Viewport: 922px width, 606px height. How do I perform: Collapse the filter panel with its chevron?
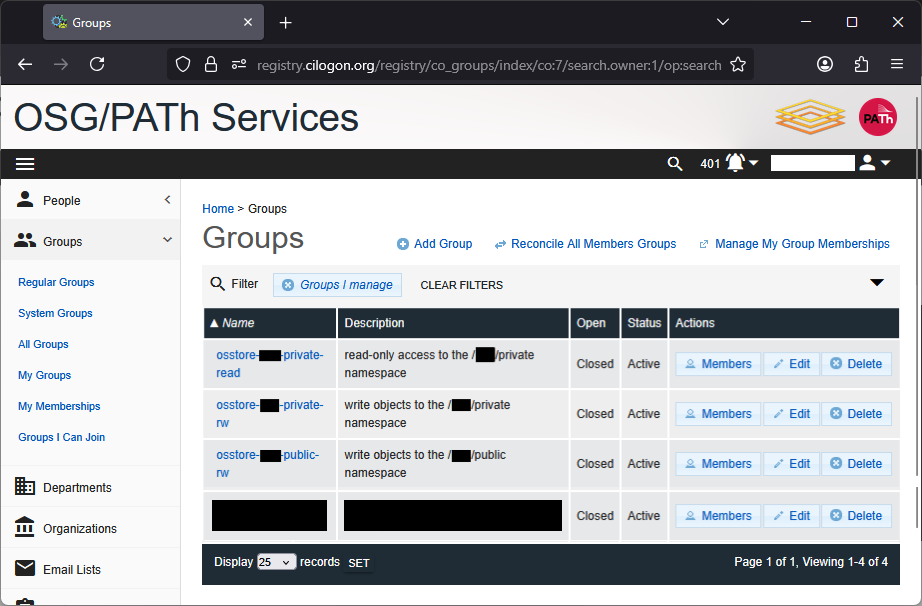point(877,284)
